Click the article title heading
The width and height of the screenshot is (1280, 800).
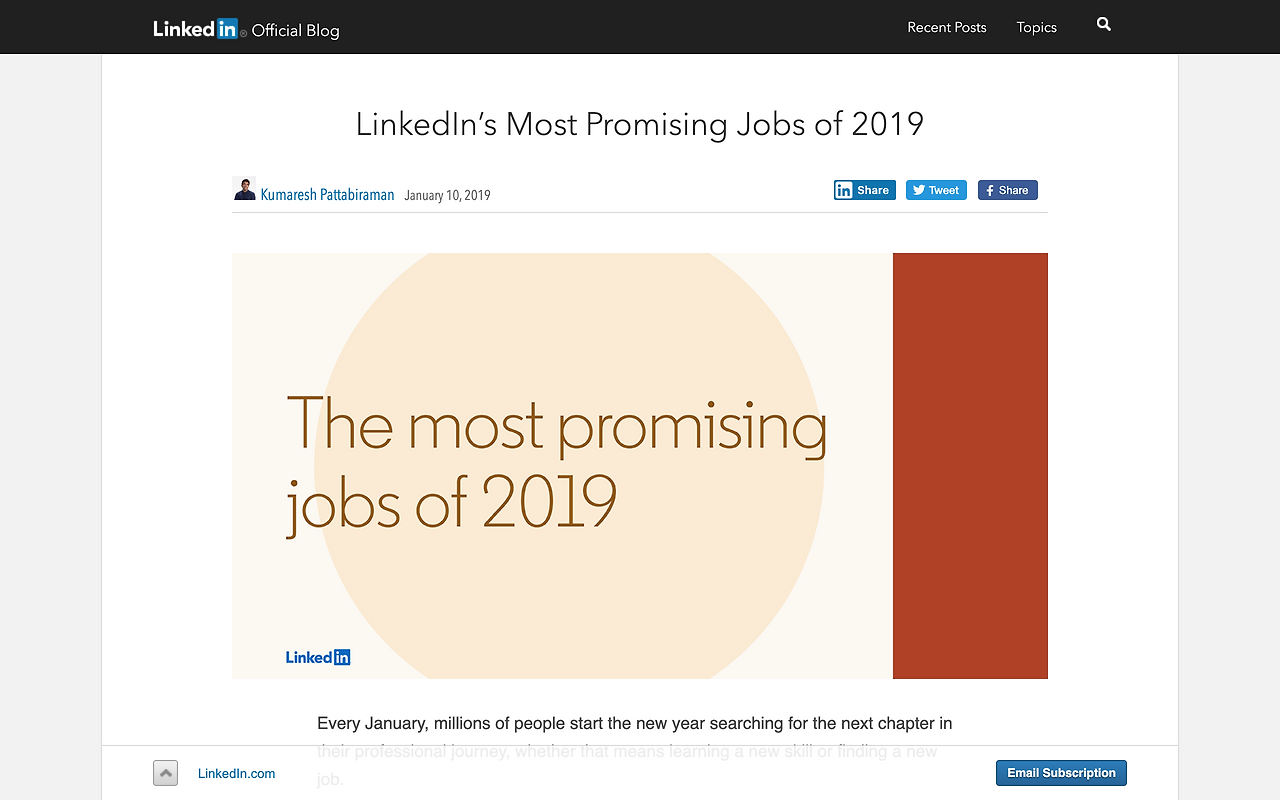(640, 124)
